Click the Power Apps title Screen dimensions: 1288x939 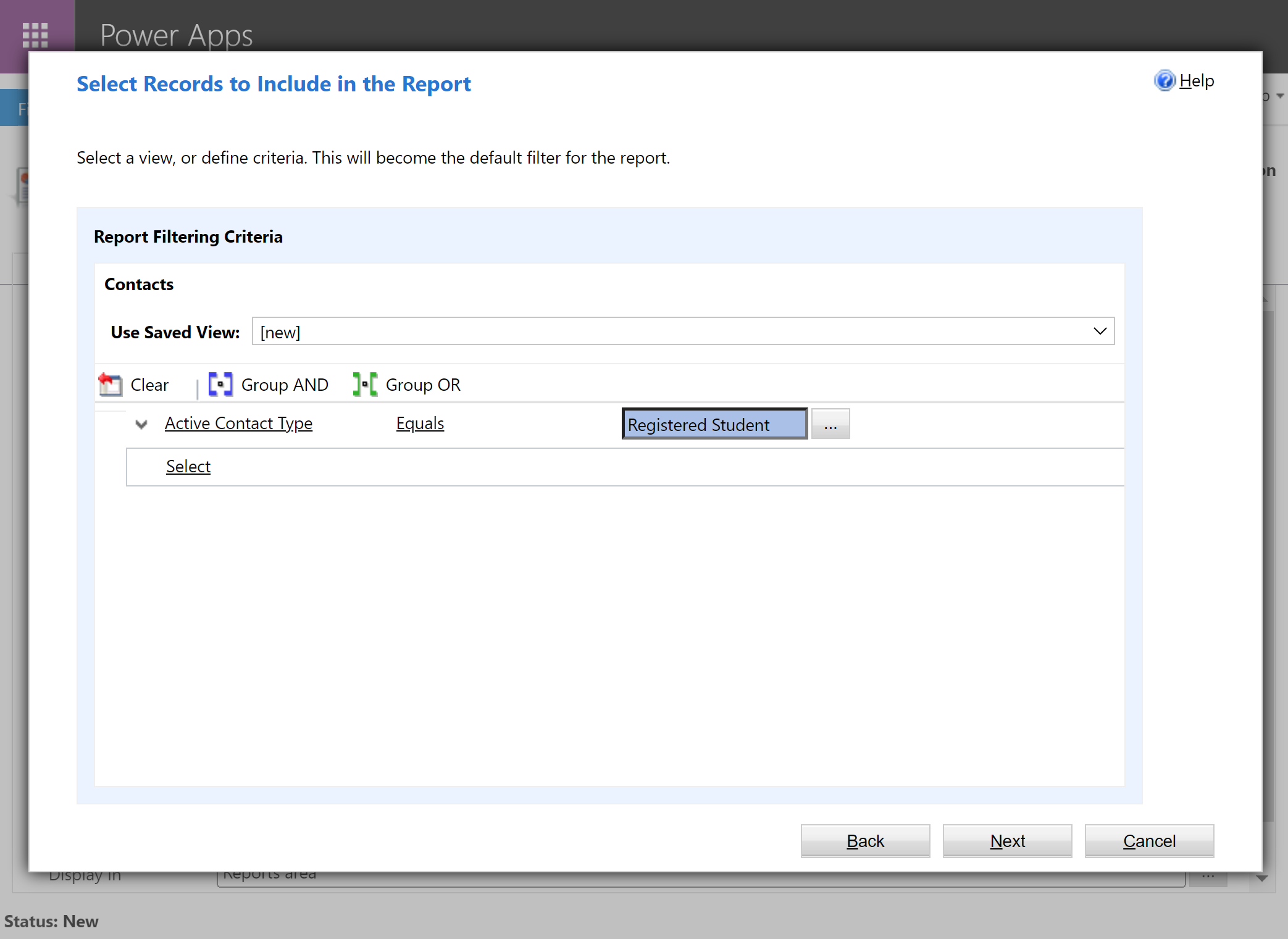click(177, 35)
